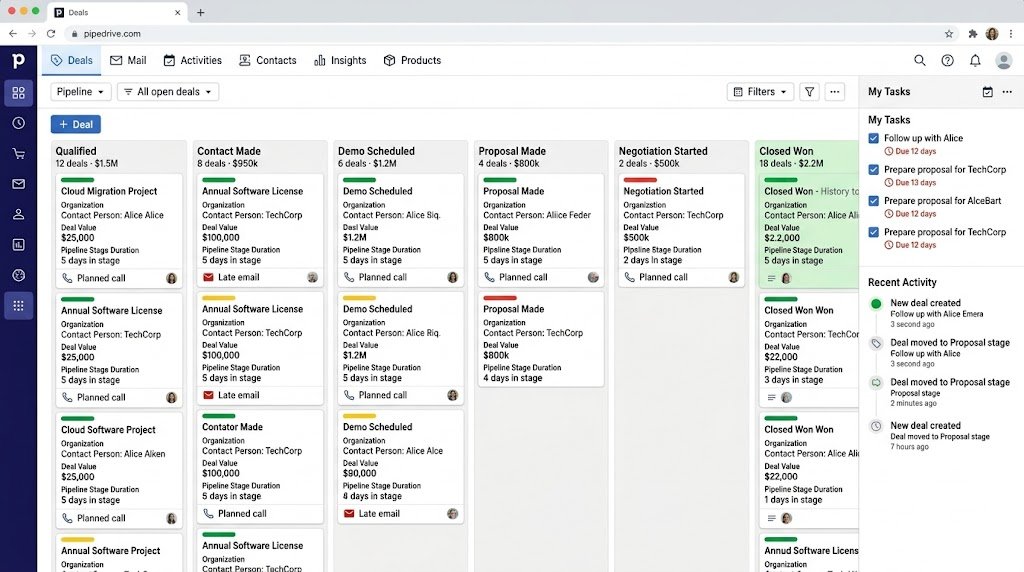Click the blue + Deal button

coord(76,124)
